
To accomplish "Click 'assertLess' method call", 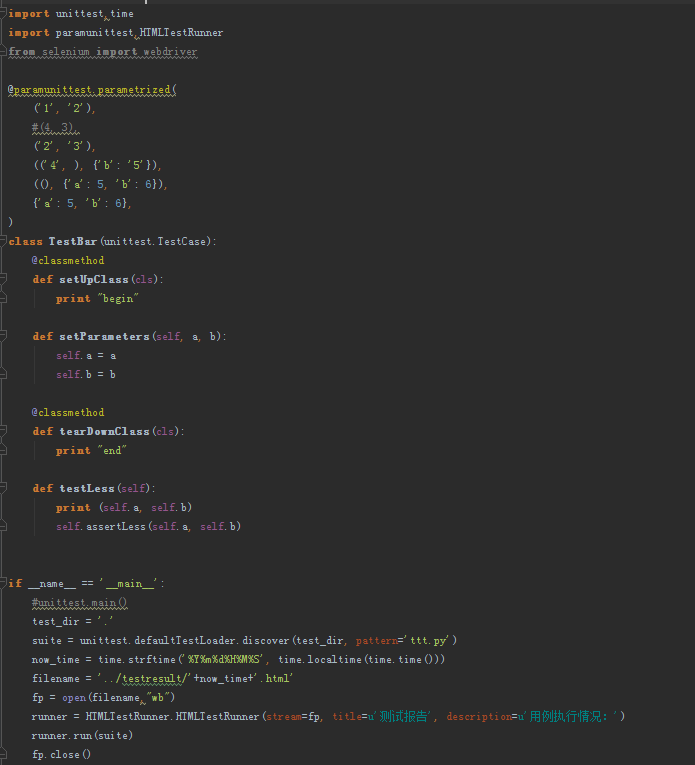I will pos(116,527).
